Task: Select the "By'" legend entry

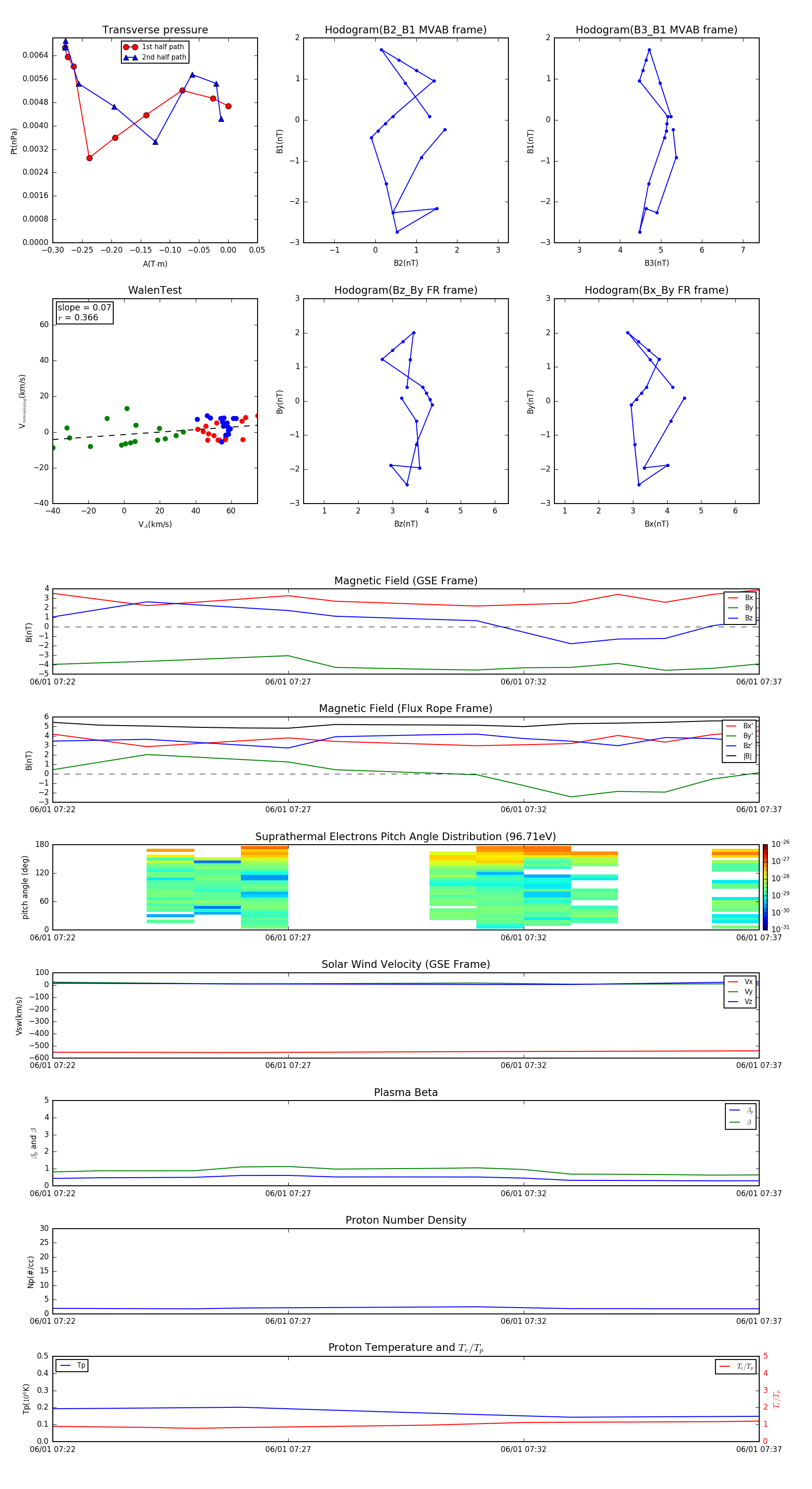Action: (x=740, y=736)
